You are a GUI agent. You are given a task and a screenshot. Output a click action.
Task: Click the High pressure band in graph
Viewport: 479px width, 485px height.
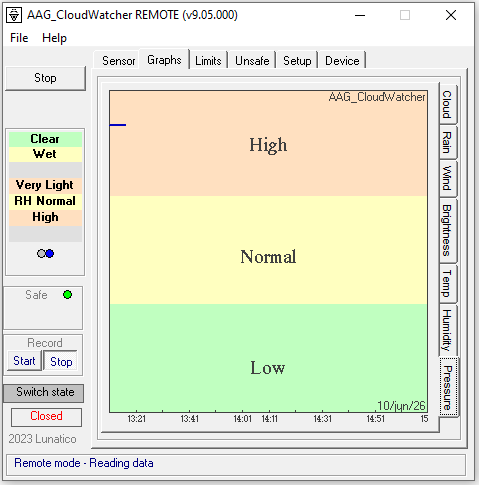coord(268,143)
